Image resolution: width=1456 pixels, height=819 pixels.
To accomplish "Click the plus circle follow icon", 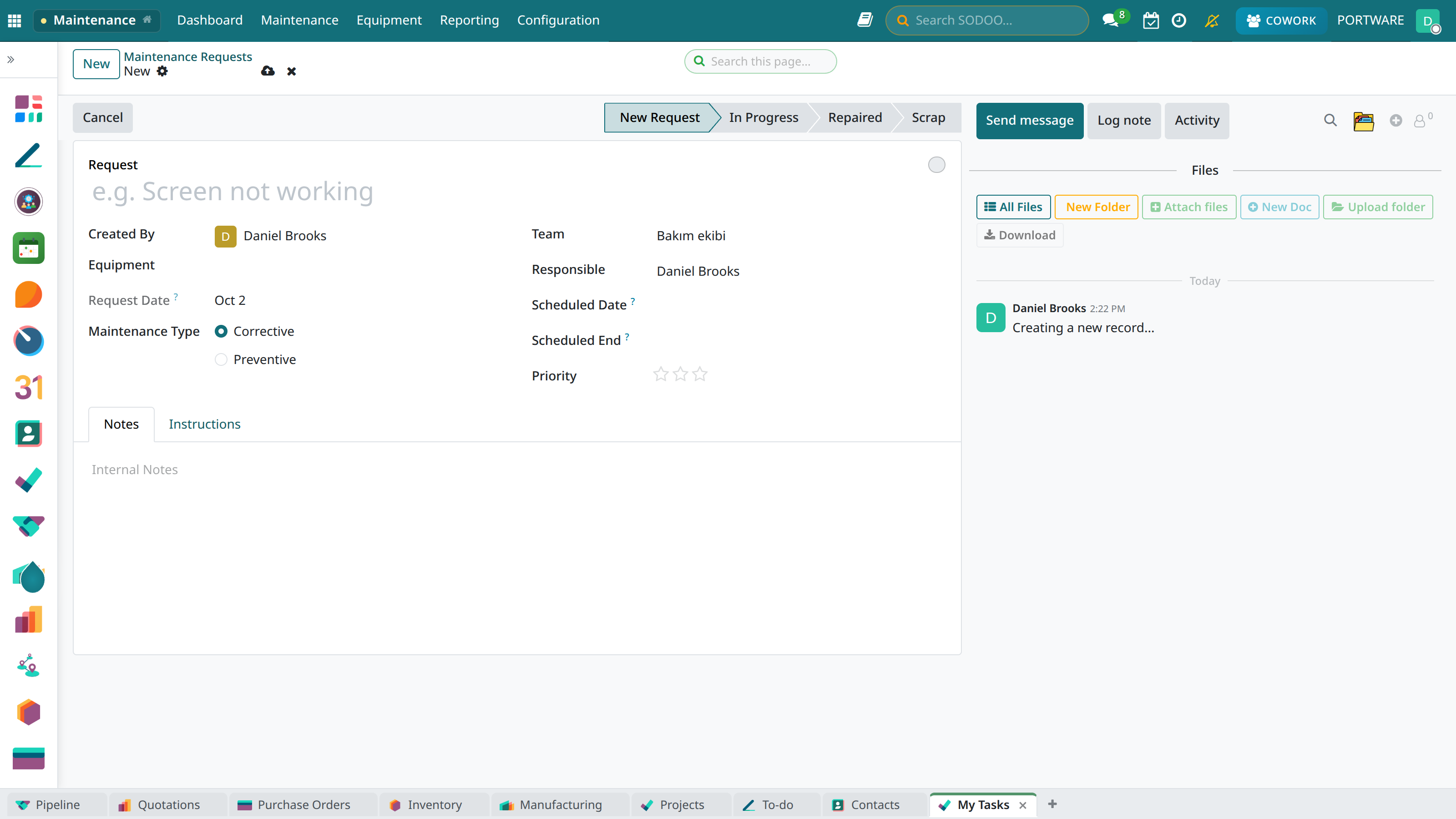I will point(1395,121).
